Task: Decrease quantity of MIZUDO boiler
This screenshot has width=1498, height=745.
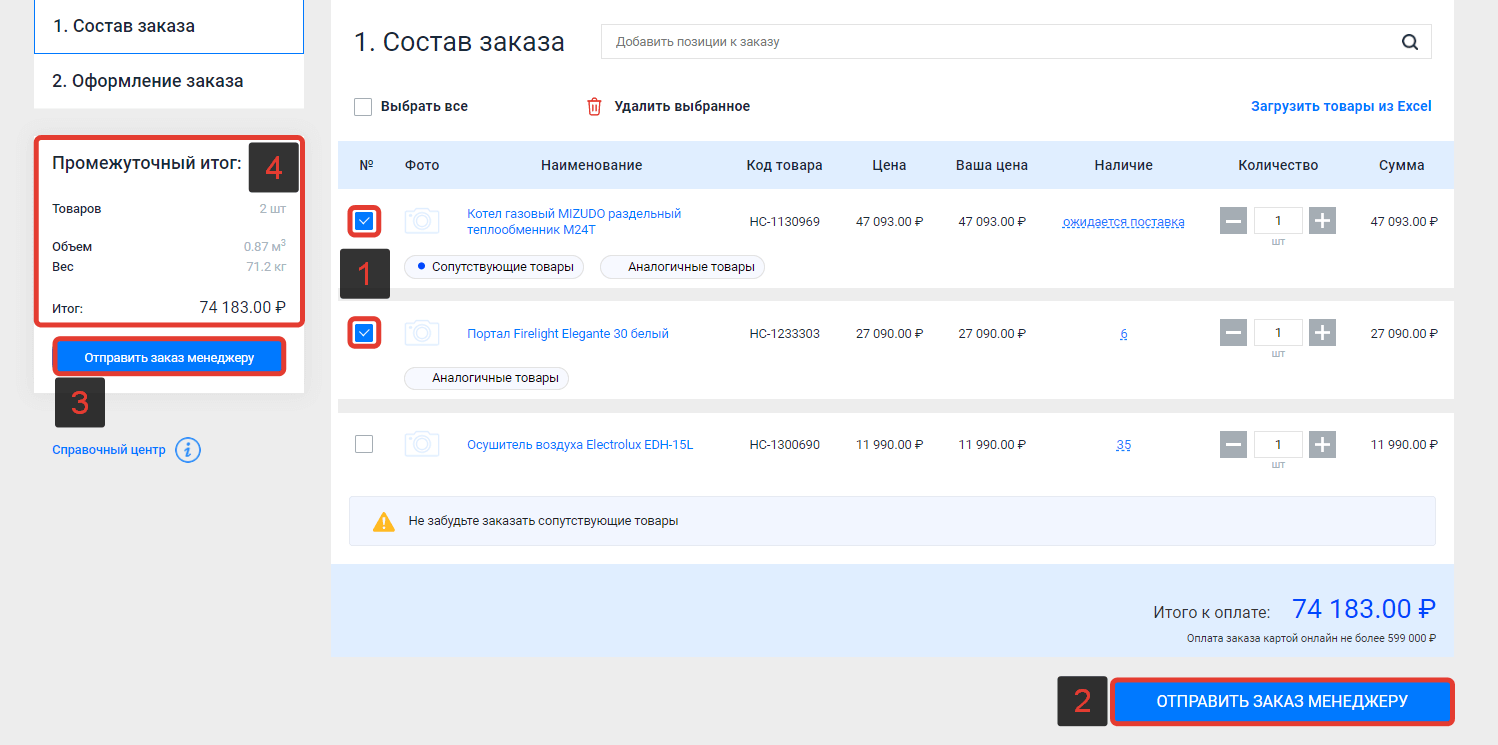Action: coord(1233,221)
